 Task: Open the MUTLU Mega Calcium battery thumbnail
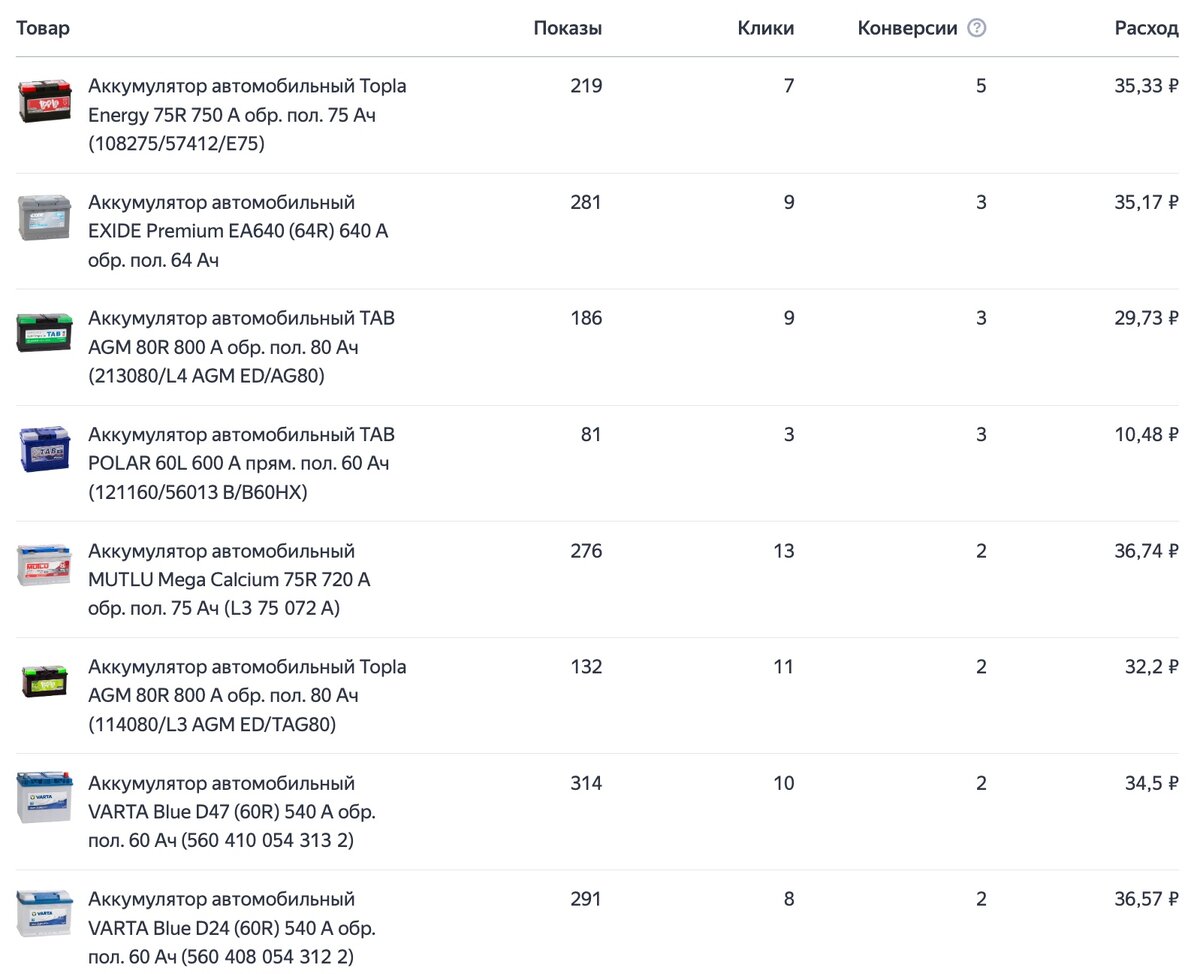pyautogui.click(x=45, y=565)
